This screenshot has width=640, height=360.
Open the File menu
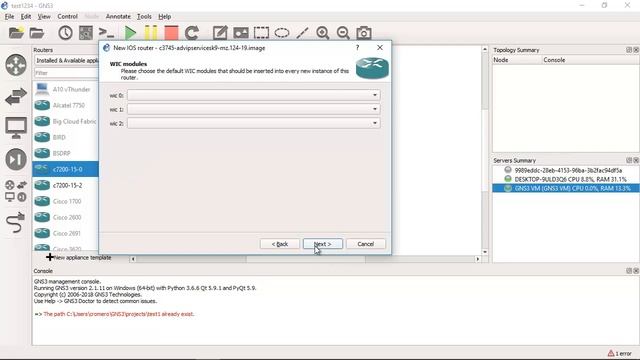(x=9, y=16)
